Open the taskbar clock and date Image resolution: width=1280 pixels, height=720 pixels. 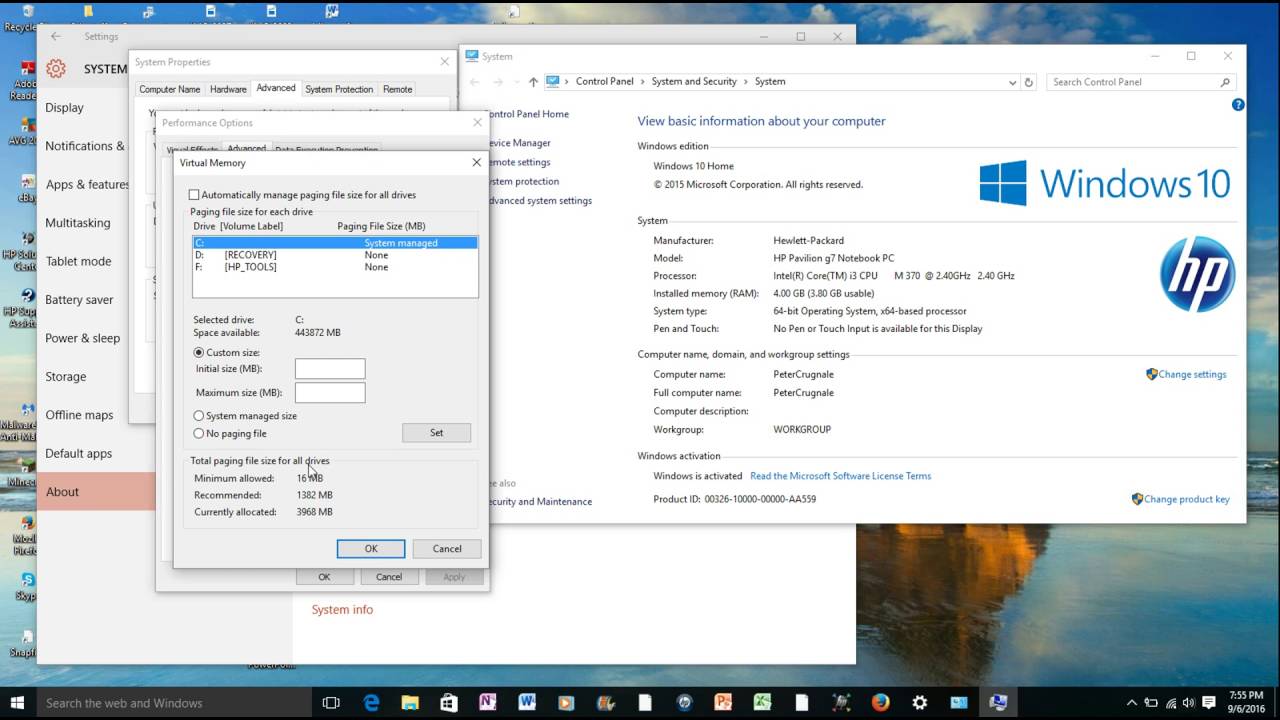(1245, 703)
